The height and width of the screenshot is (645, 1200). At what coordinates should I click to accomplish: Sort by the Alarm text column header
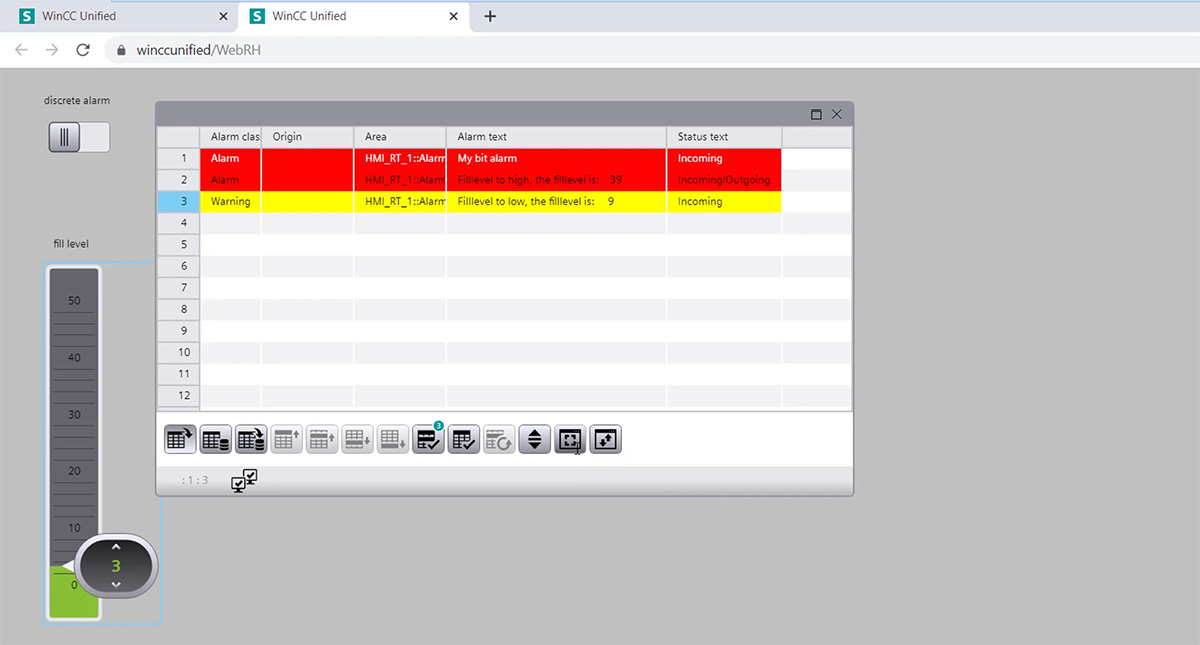[x=556, y=137]
